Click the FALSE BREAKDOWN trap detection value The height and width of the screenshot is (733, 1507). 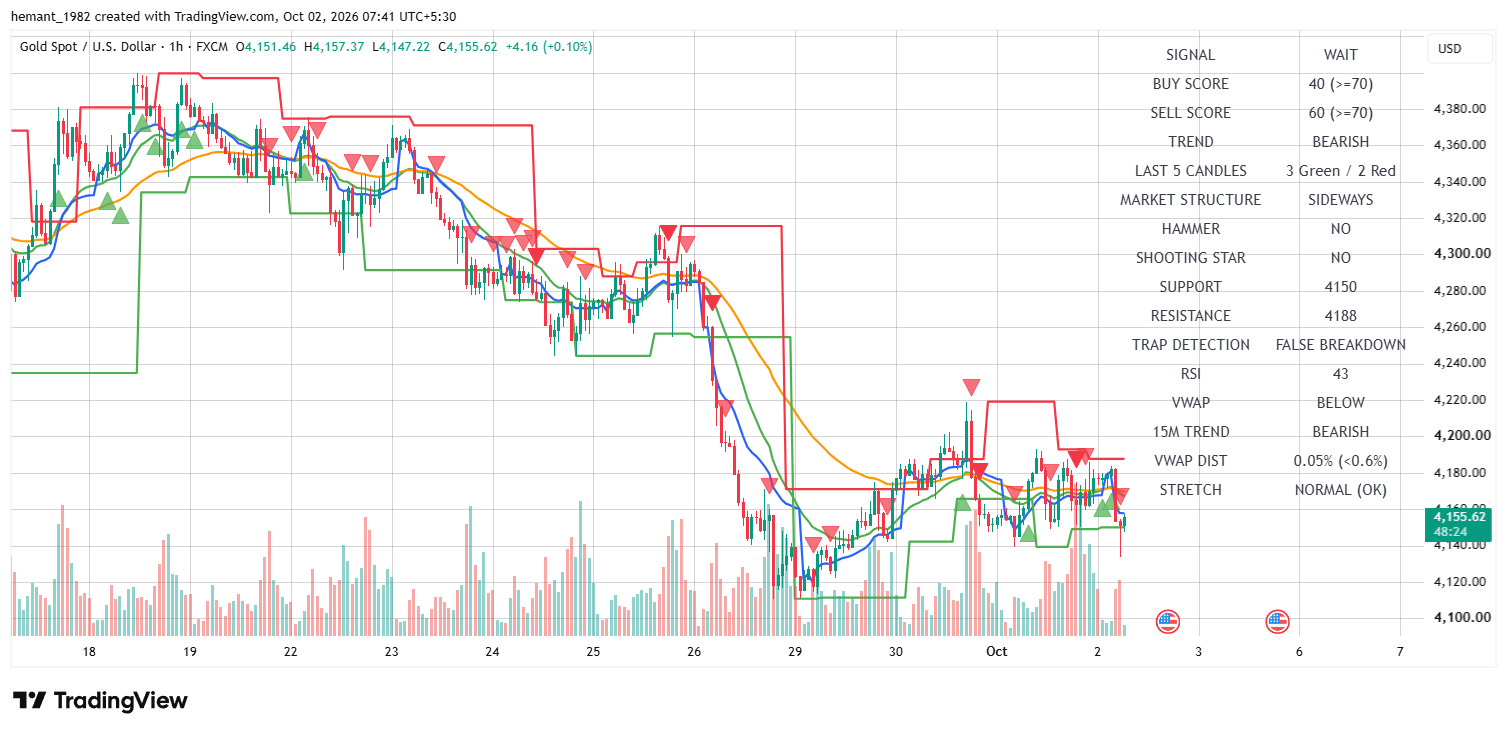pyautogui.click(x=1340, y=345)
